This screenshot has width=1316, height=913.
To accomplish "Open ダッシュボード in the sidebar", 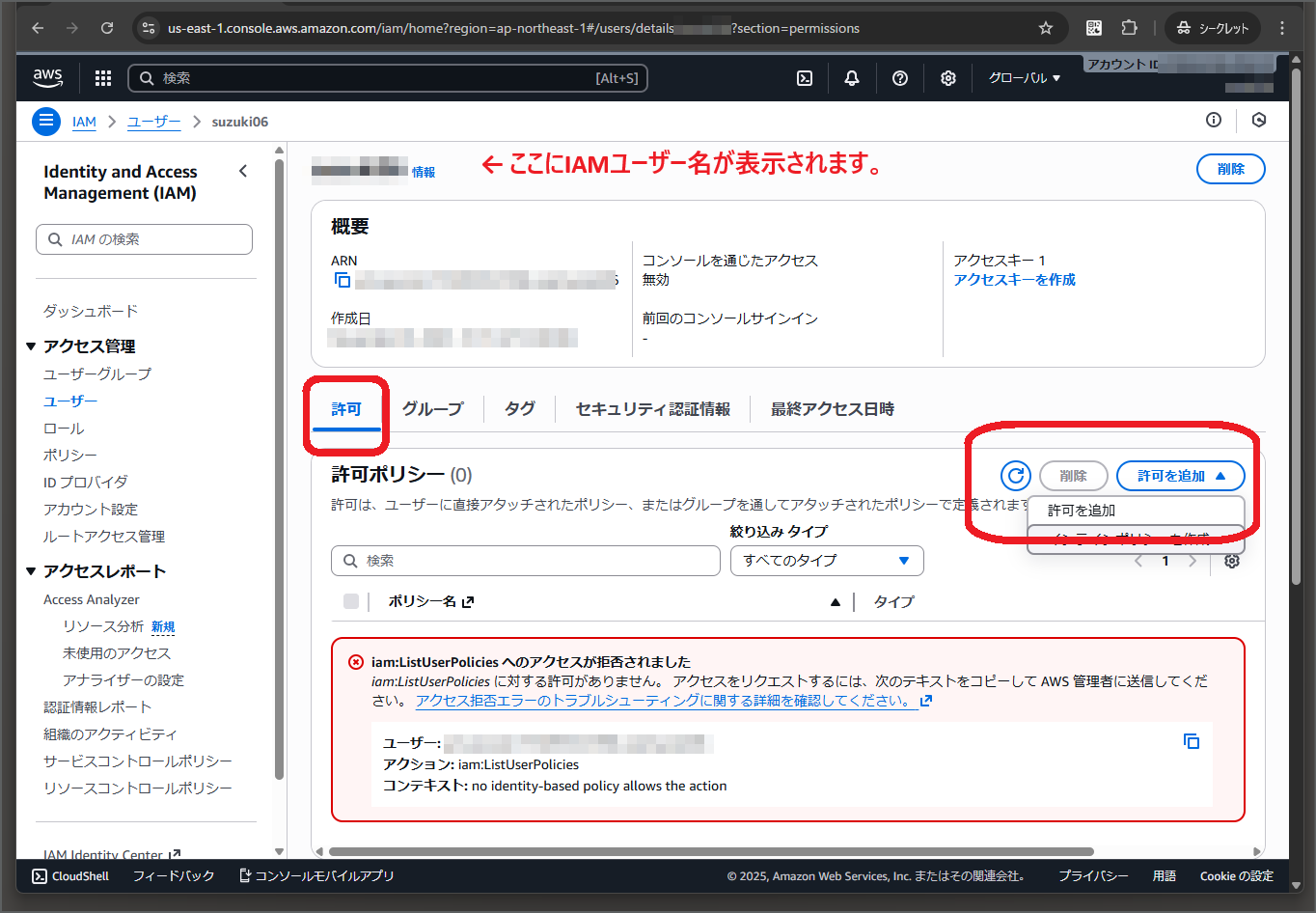I will [x=91, y=312].
